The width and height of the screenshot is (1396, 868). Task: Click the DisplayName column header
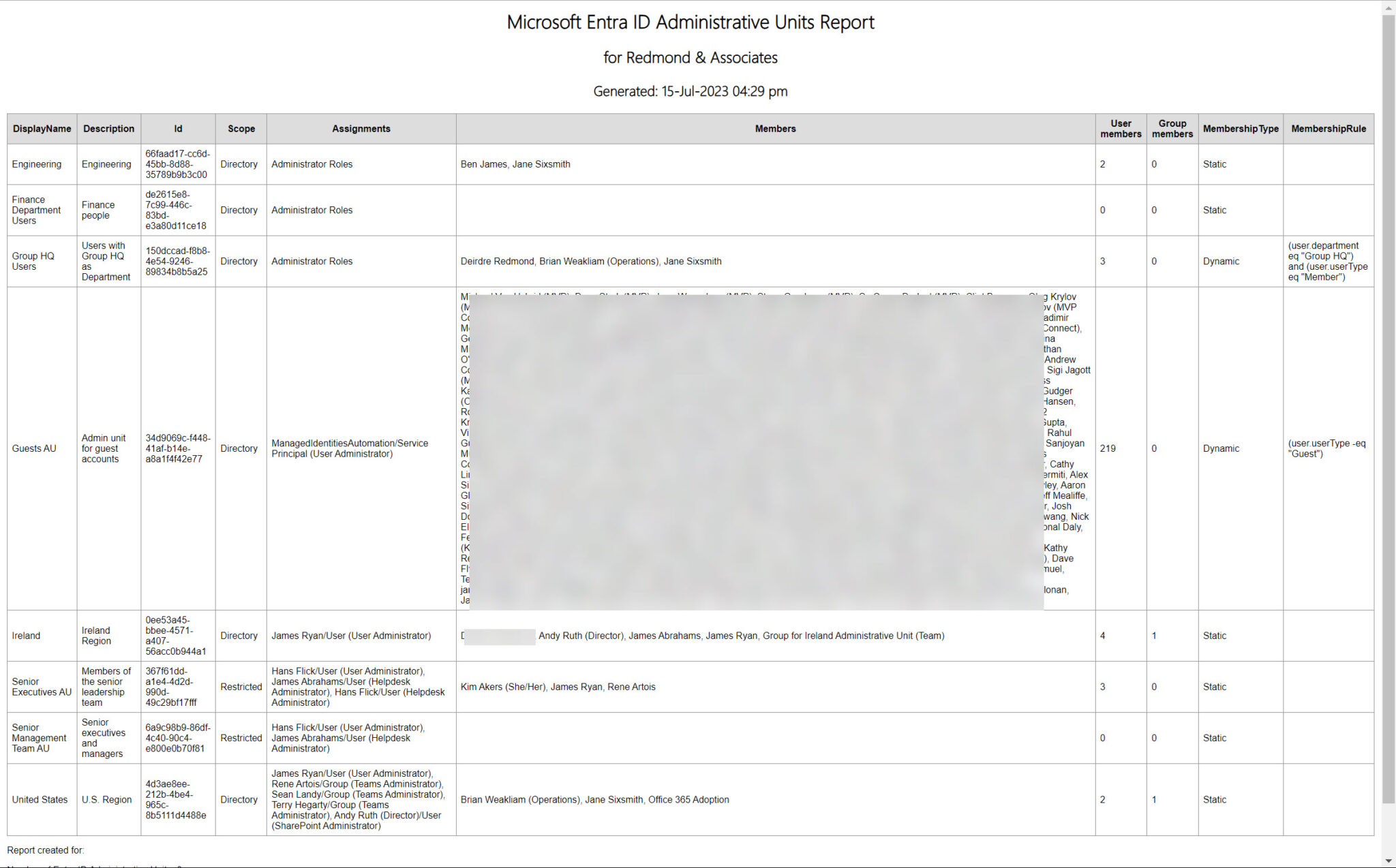42,128
